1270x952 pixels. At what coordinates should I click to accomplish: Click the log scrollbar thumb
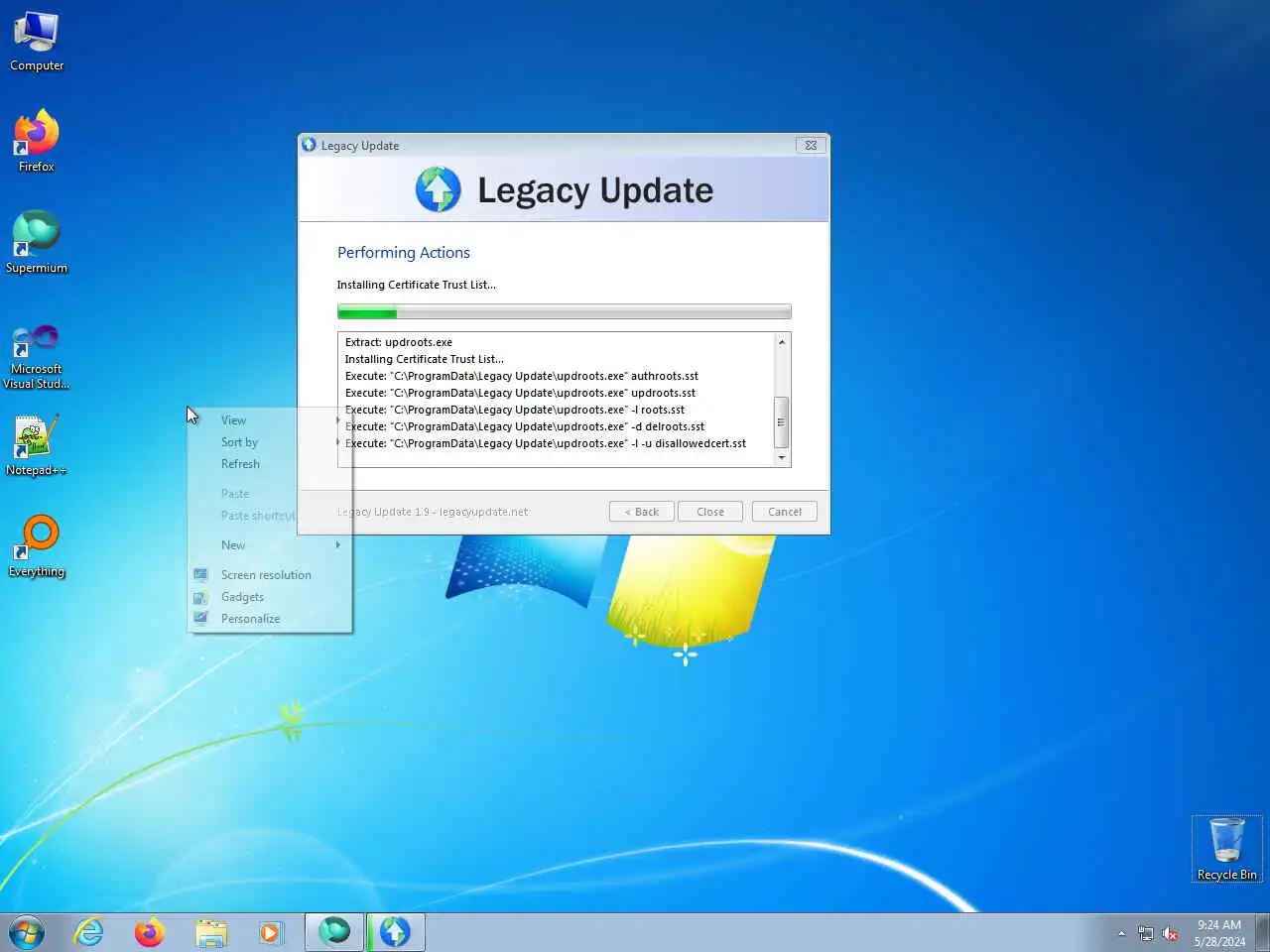coord(781,422)
